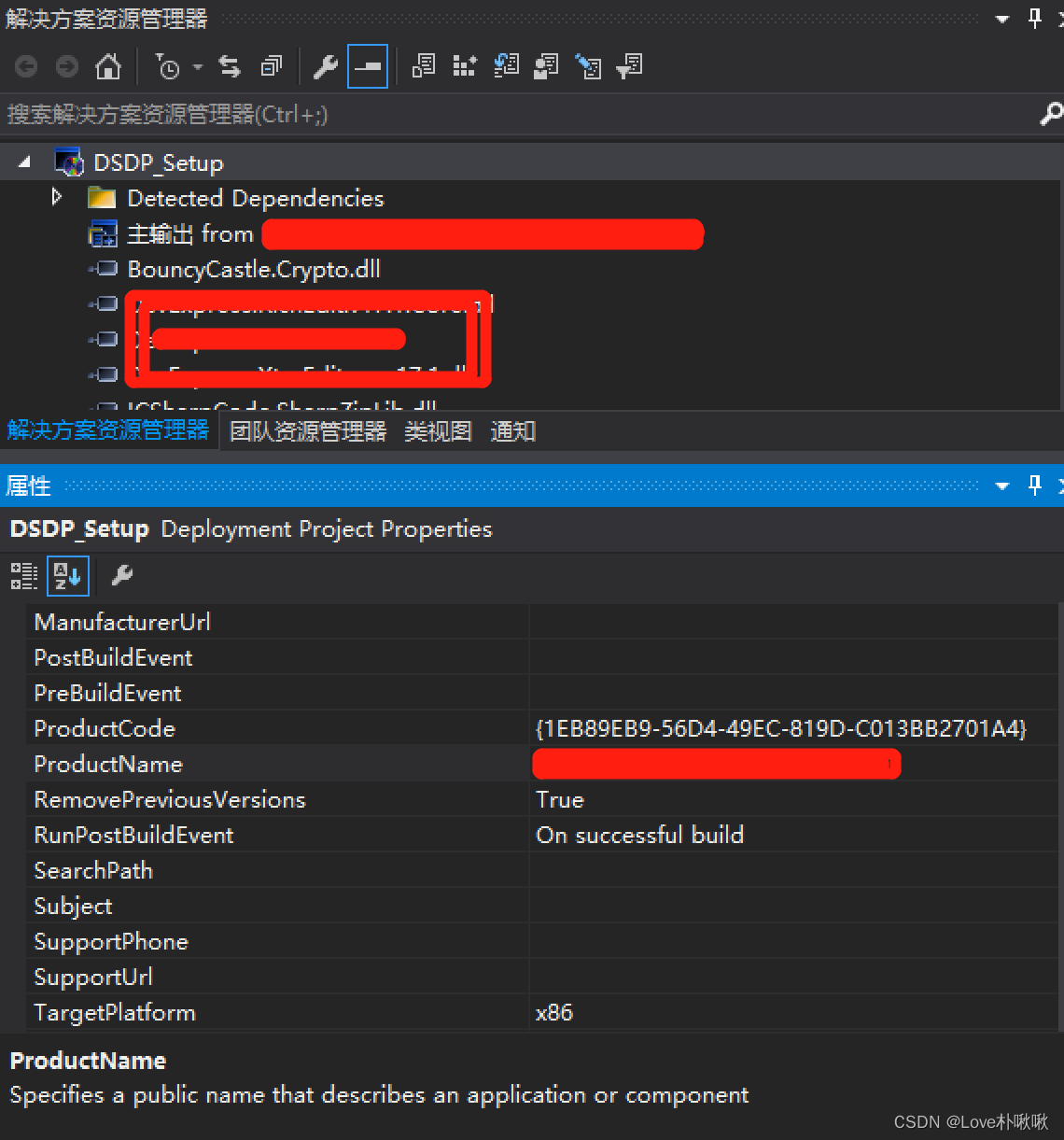Open the dropdown arrow beside the clock filter
Screen dimensions: 1064x1140
(x=198, y=67)
